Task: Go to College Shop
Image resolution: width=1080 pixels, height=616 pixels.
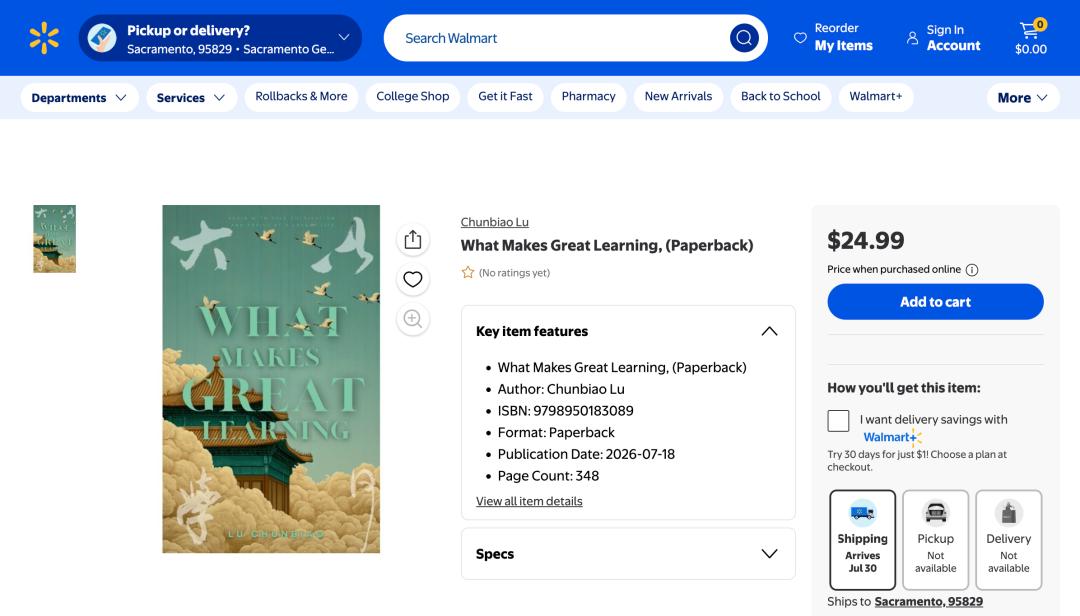Action: pyautogui.click(x=413, y=96)
